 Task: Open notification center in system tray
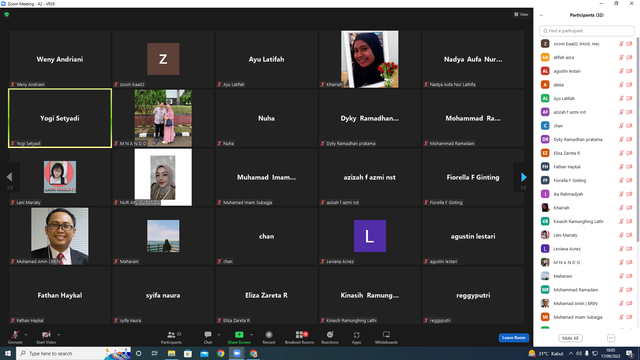(630, 353)
